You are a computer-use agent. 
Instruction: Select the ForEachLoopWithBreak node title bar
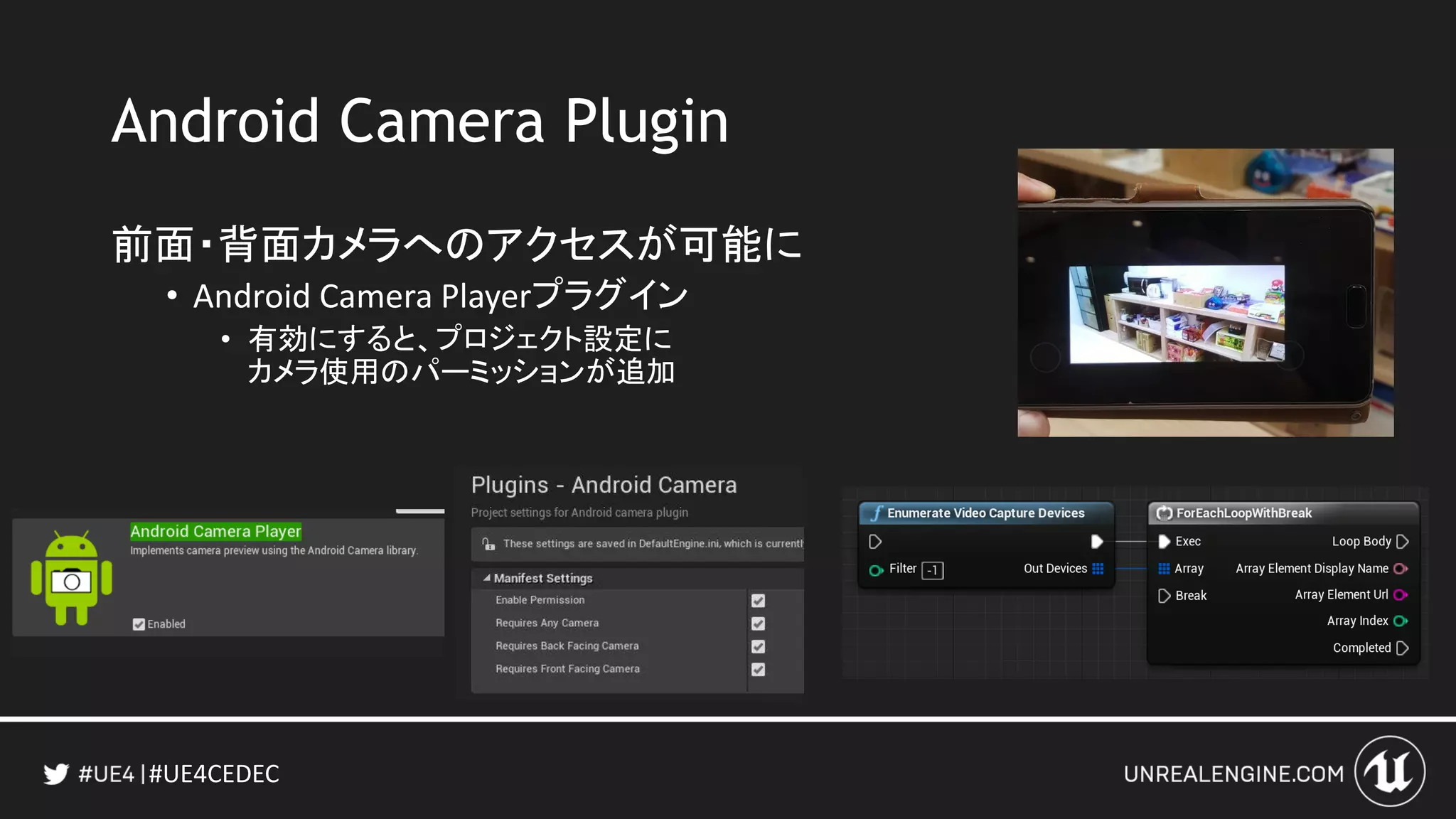coord(1283,513)
